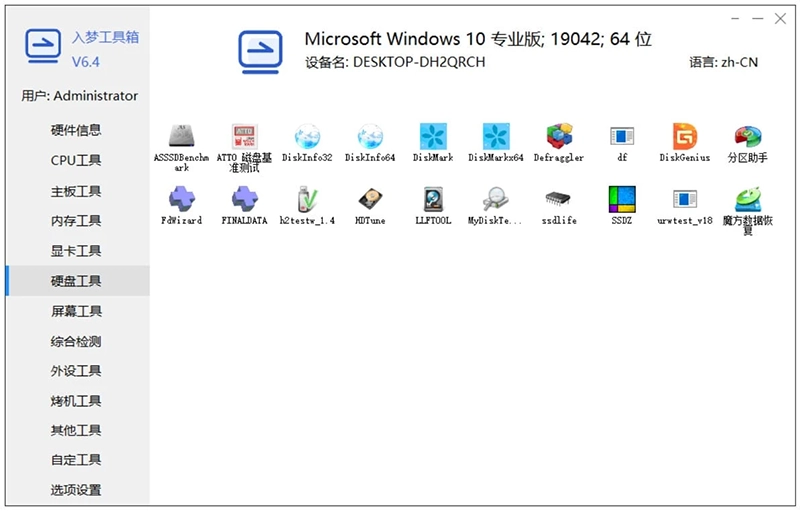Open the SSDZ colorful icon
This screenshot has height=511, width=800.
pos(622,200)
